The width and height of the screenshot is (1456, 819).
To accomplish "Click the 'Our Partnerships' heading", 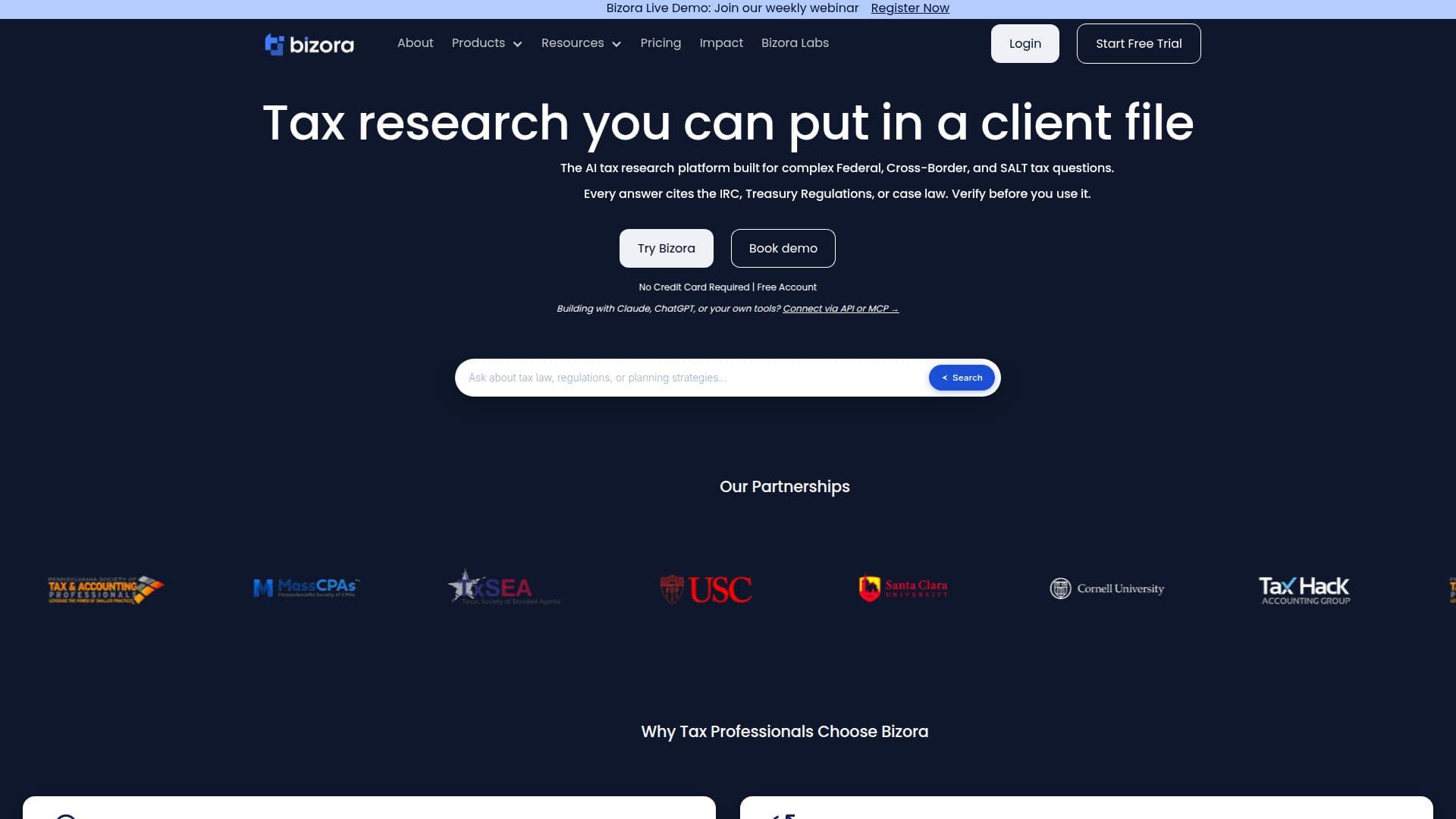I will click(784, 487).
